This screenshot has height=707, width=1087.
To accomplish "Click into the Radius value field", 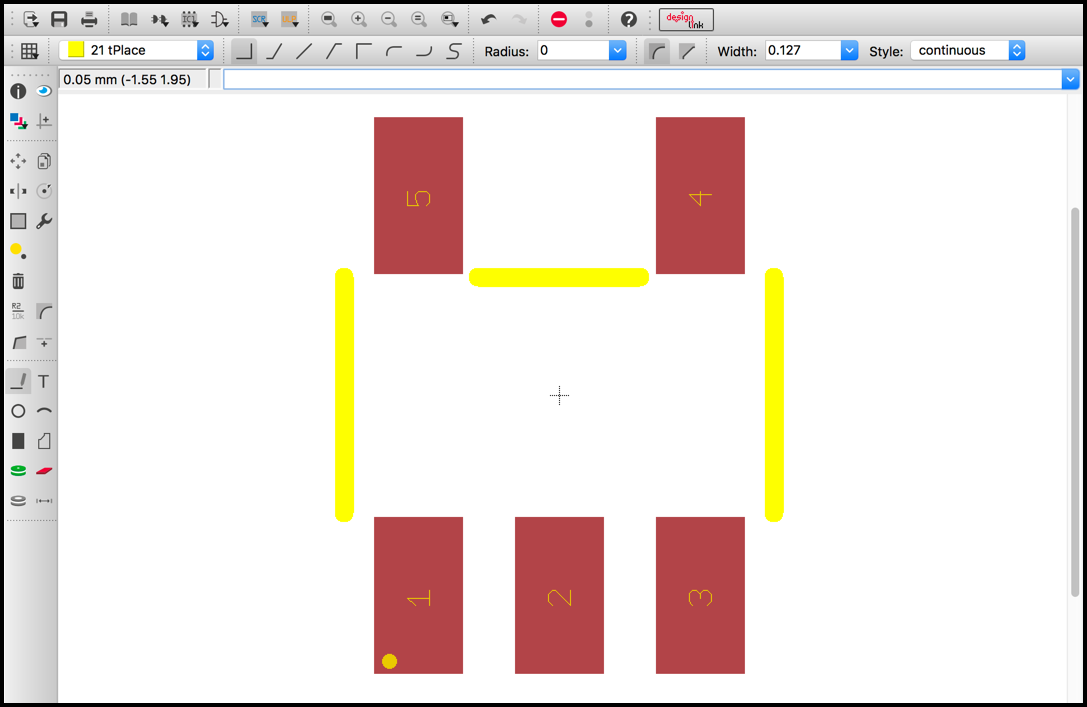I will pyautogui.click(x=573, y=50).
